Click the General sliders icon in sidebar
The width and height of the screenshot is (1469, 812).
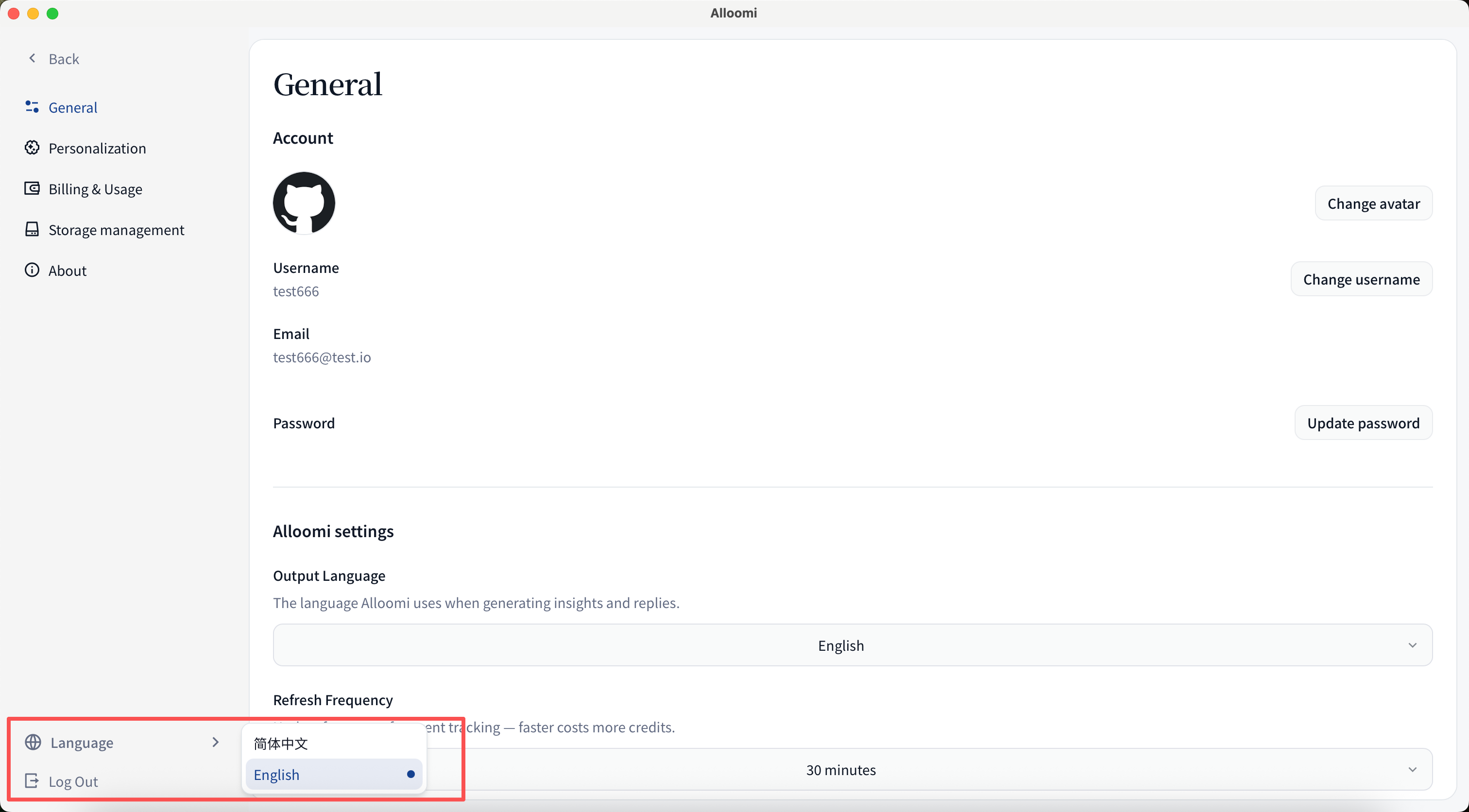coord(32,107)
